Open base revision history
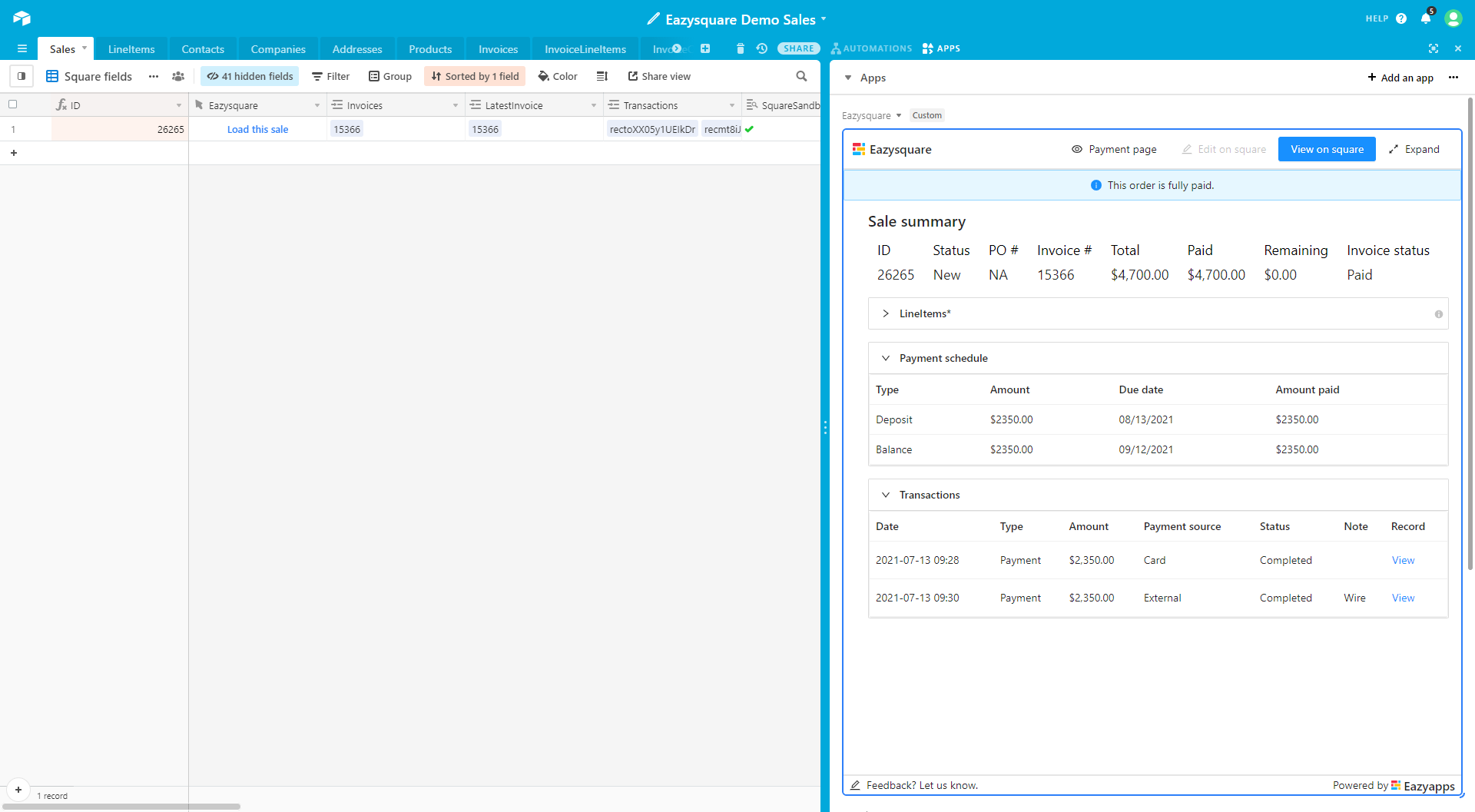Screen dimensions: 1475x812 pyautogui.click(x=761, y=48)
